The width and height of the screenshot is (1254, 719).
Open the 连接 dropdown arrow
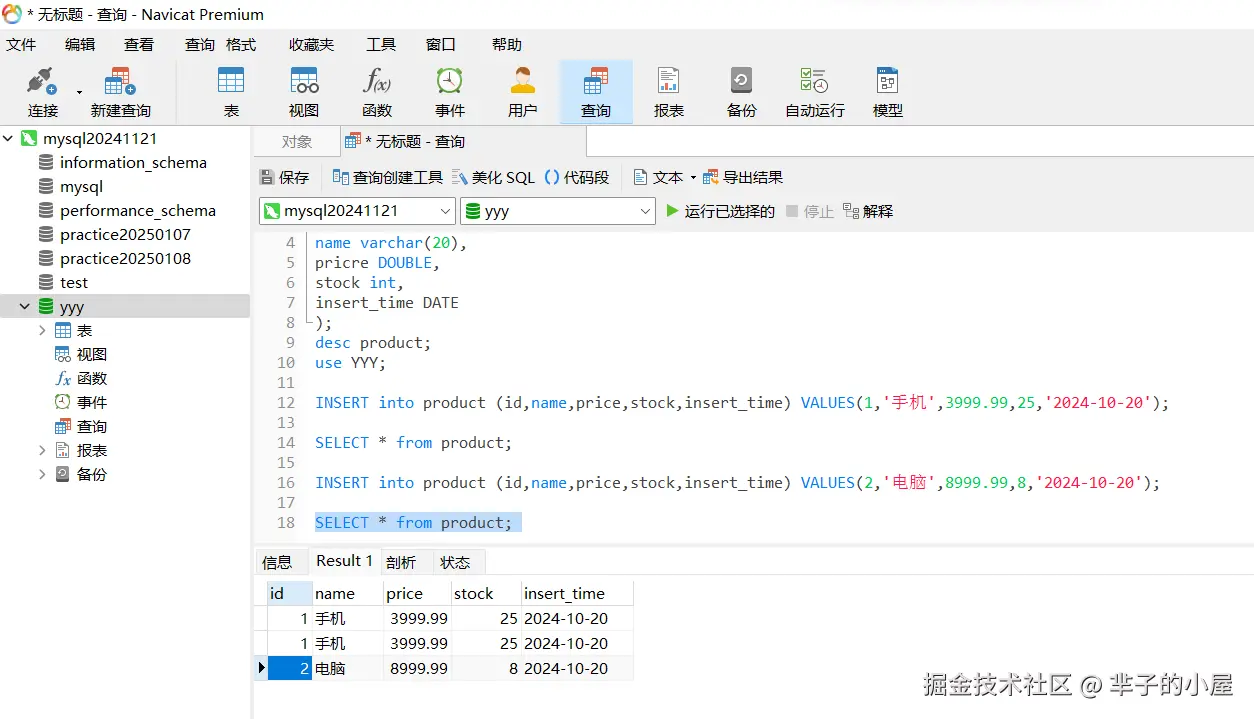click(79, 93)
